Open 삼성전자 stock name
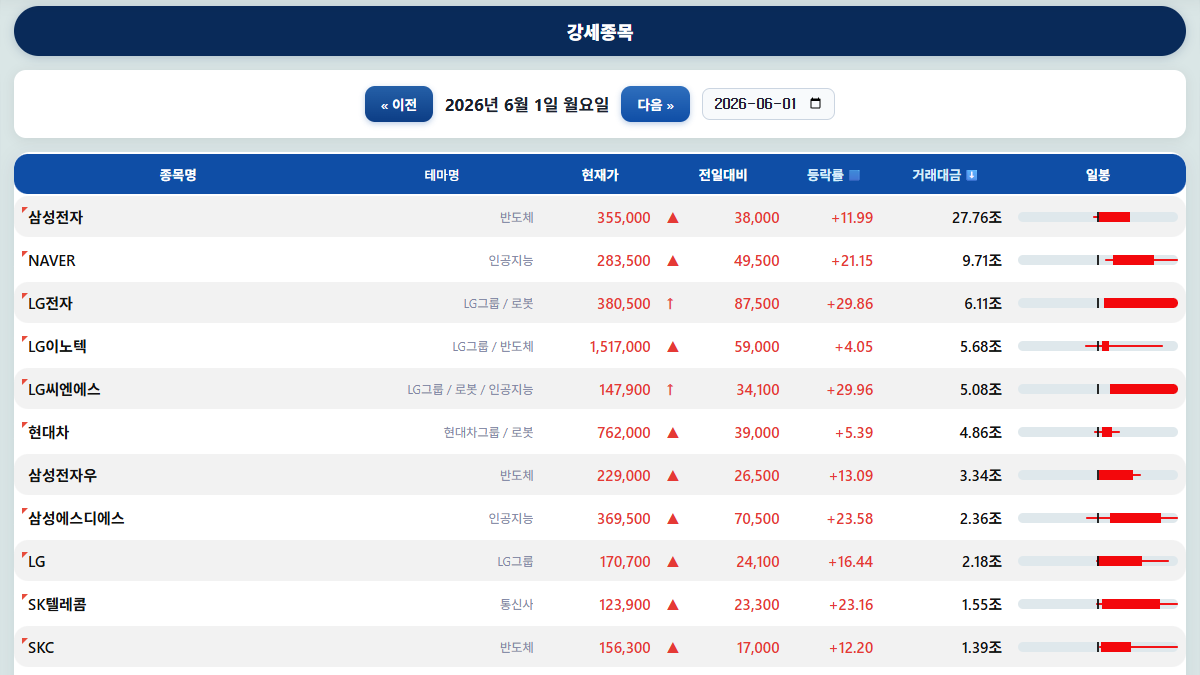The width and height of the screenshot is (1200, 675). [56, 217]
